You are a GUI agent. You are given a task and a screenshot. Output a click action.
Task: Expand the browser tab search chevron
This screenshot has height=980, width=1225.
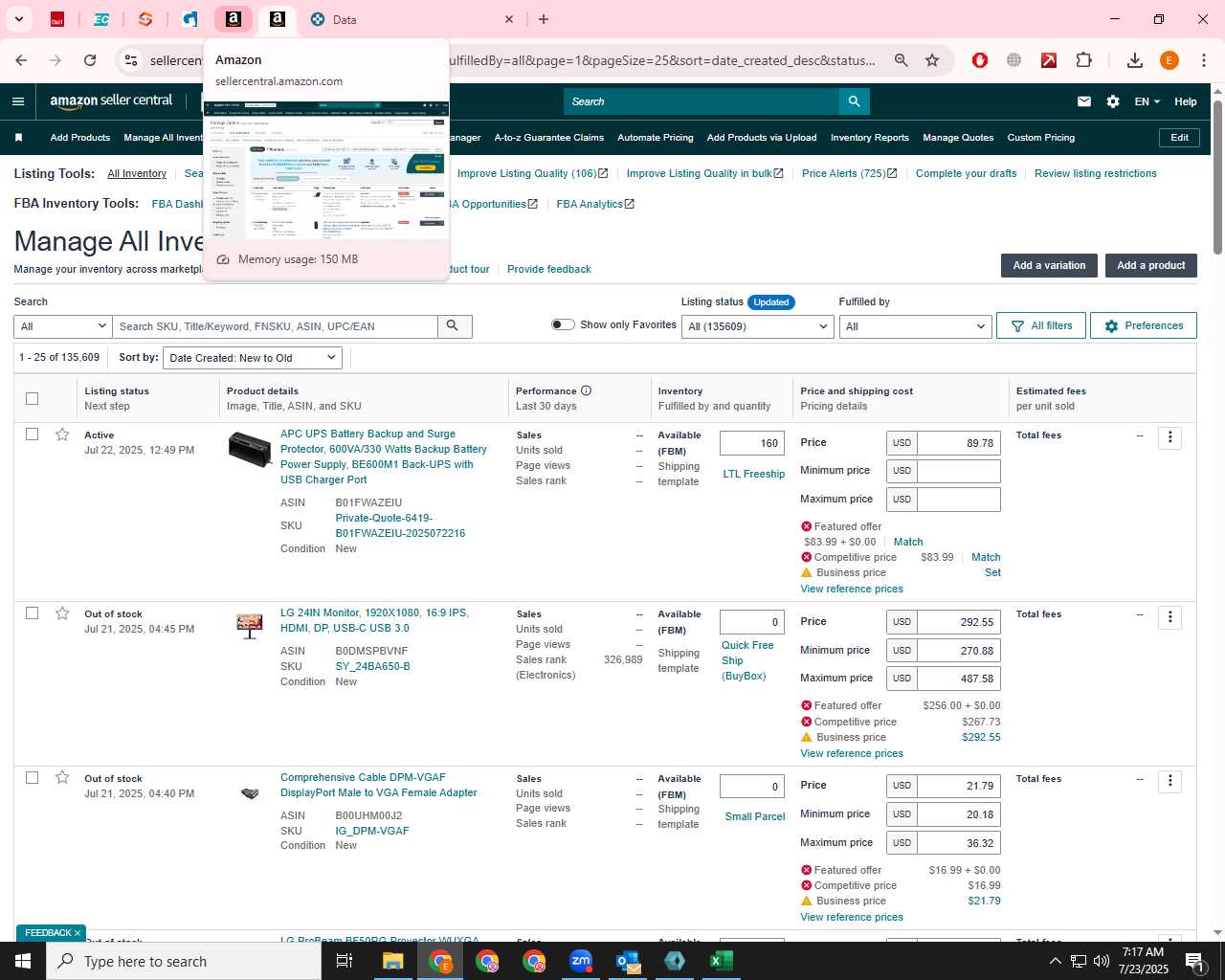coord(19,19)
